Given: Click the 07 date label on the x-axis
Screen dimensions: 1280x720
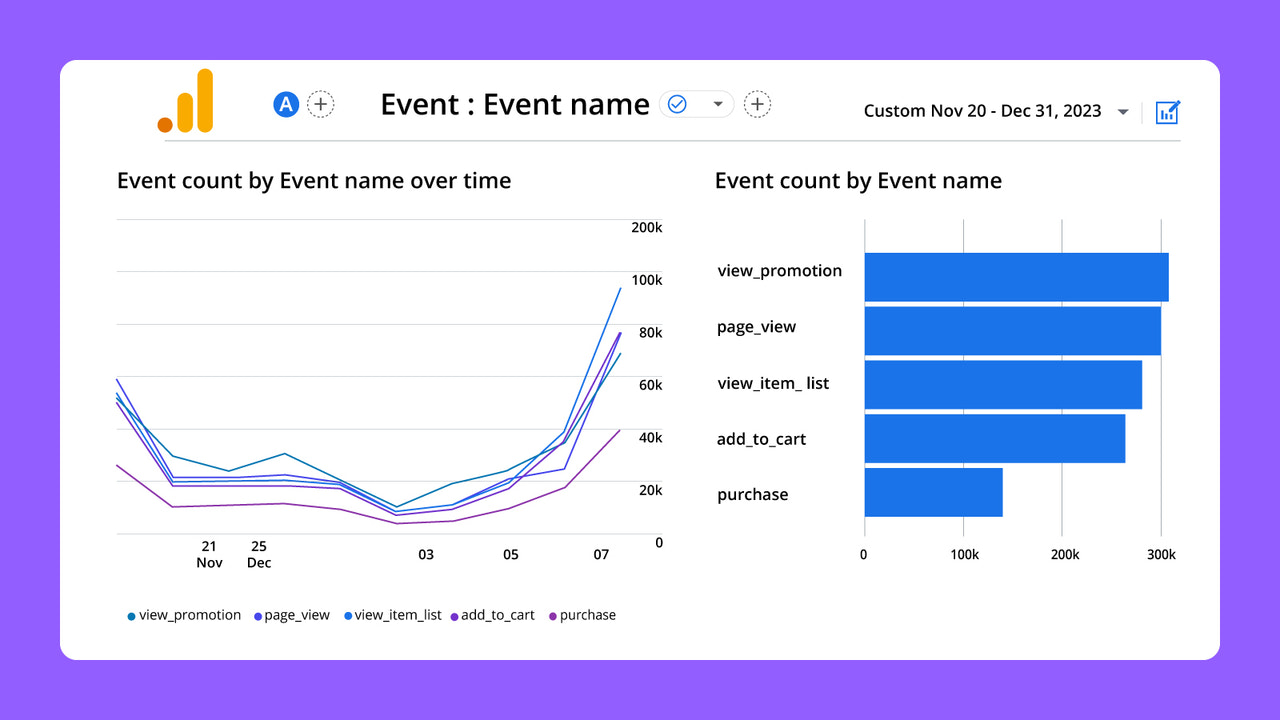Looking at the screenshot, I should [602, 552].
